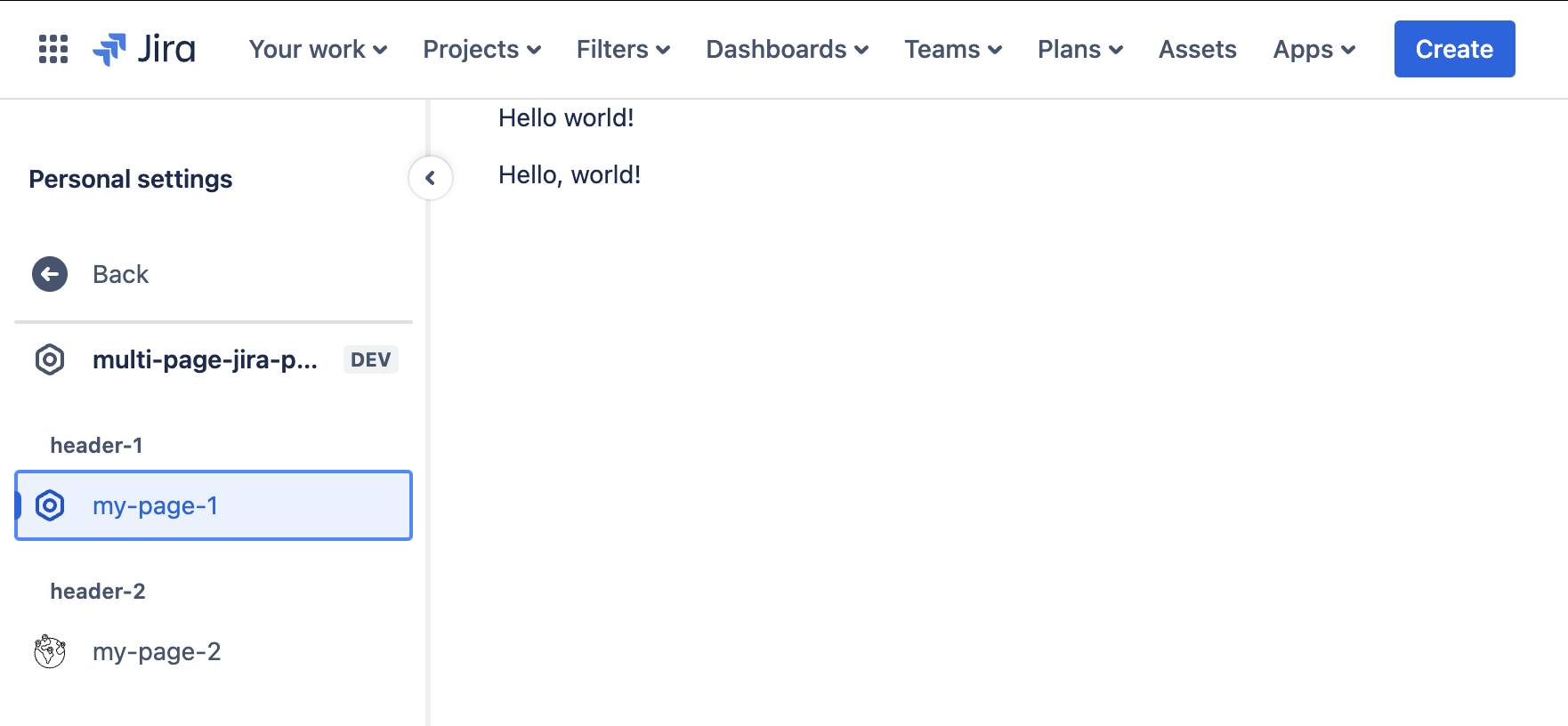This screenshot has width=1568, height=726.
Task: Open my-page-2 in the sidebar
Action: click(x=214, y=651)
